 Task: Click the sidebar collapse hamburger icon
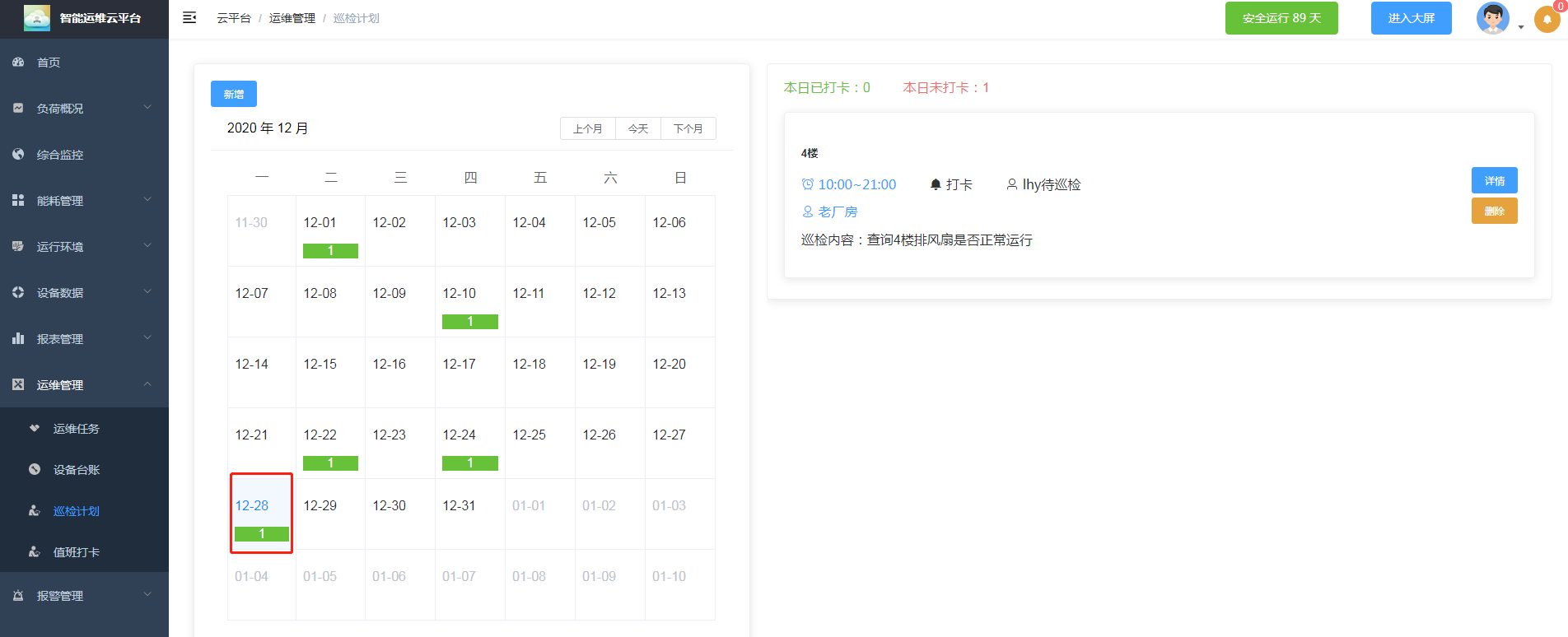(189, 18)
